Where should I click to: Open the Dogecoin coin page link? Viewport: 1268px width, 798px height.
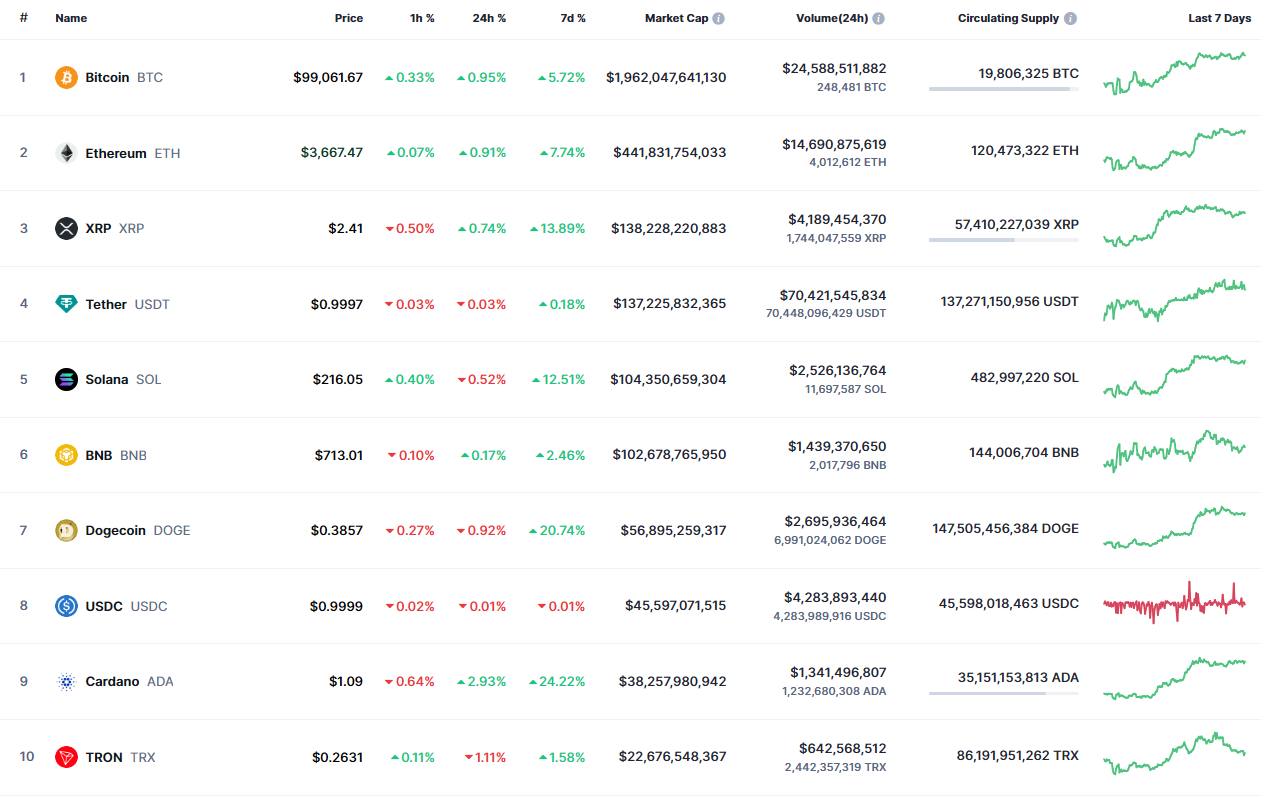click(x=138, y=530)
